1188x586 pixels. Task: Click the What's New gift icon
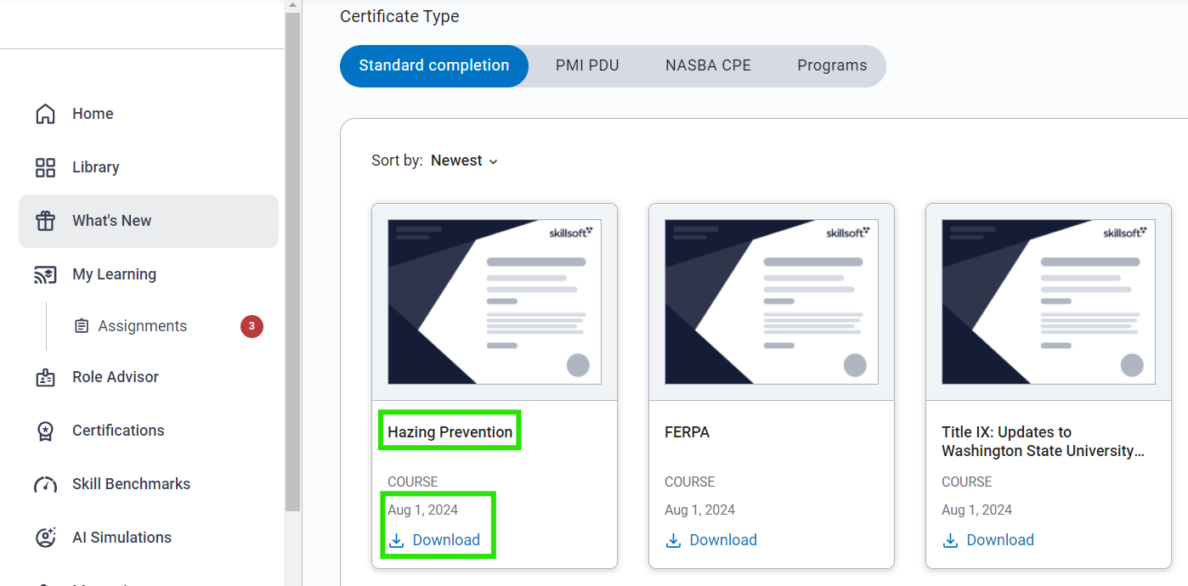click(x=45, y=221)
